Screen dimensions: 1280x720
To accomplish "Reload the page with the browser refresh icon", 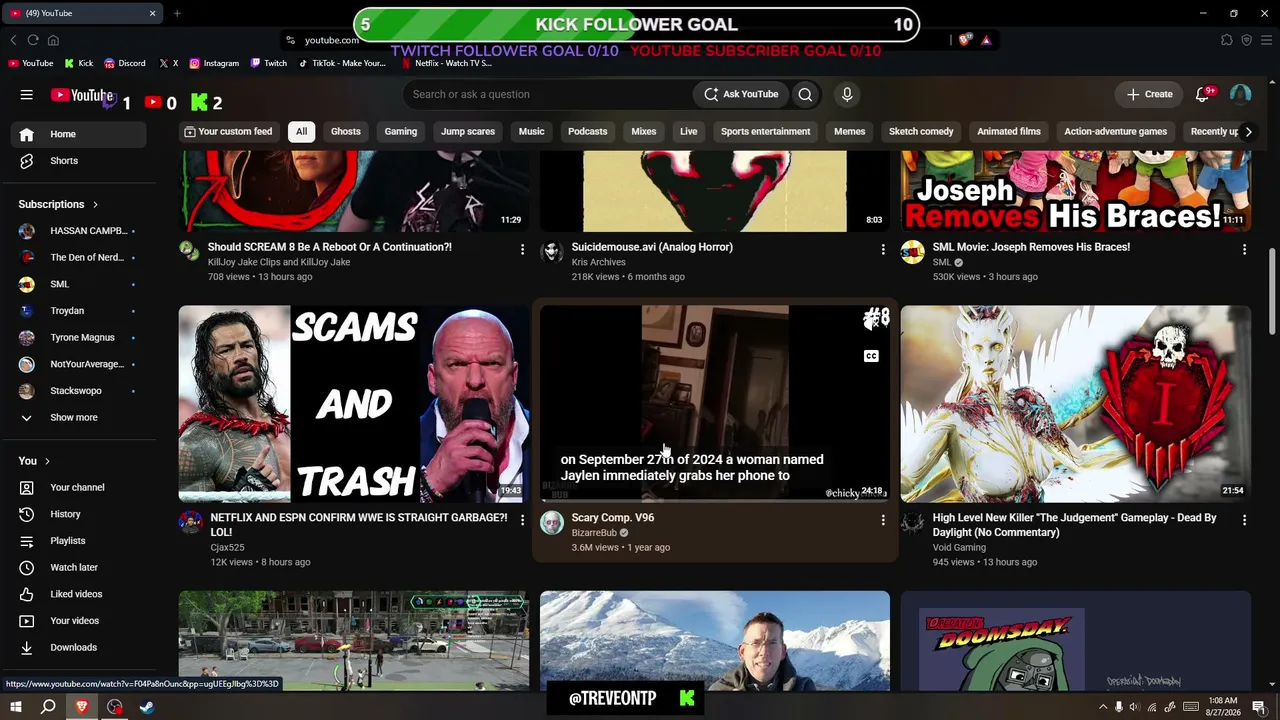I will coord(33,40).
